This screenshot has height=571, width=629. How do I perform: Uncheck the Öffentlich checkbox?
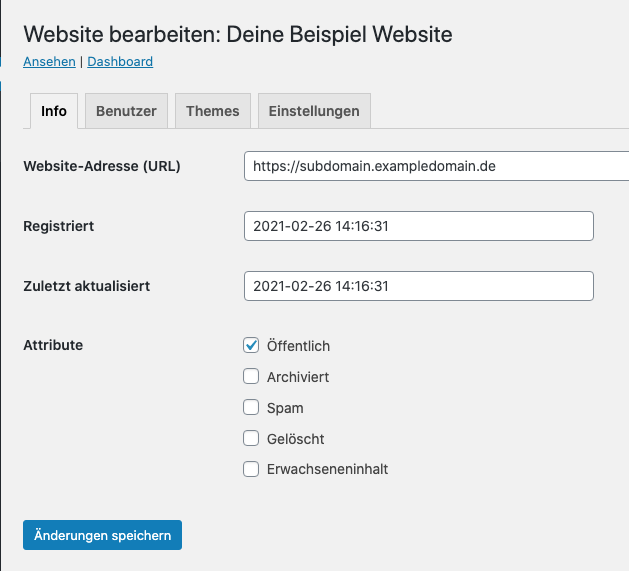coord(251,345)
